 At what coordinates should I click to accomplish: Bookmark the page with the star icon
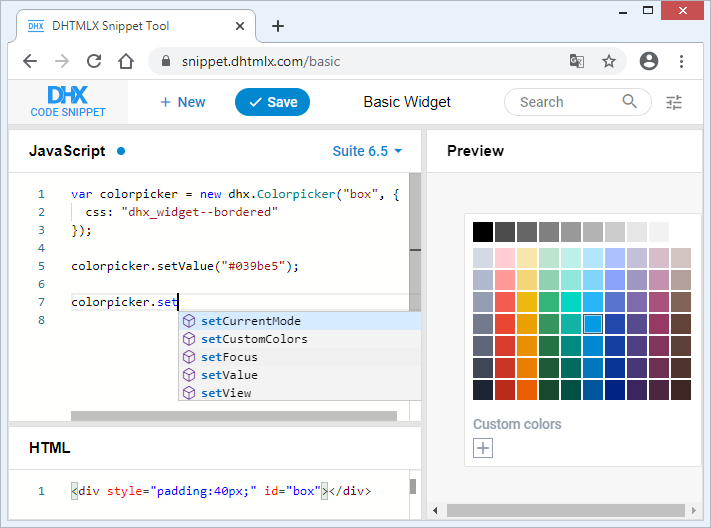tap(609, 61)
